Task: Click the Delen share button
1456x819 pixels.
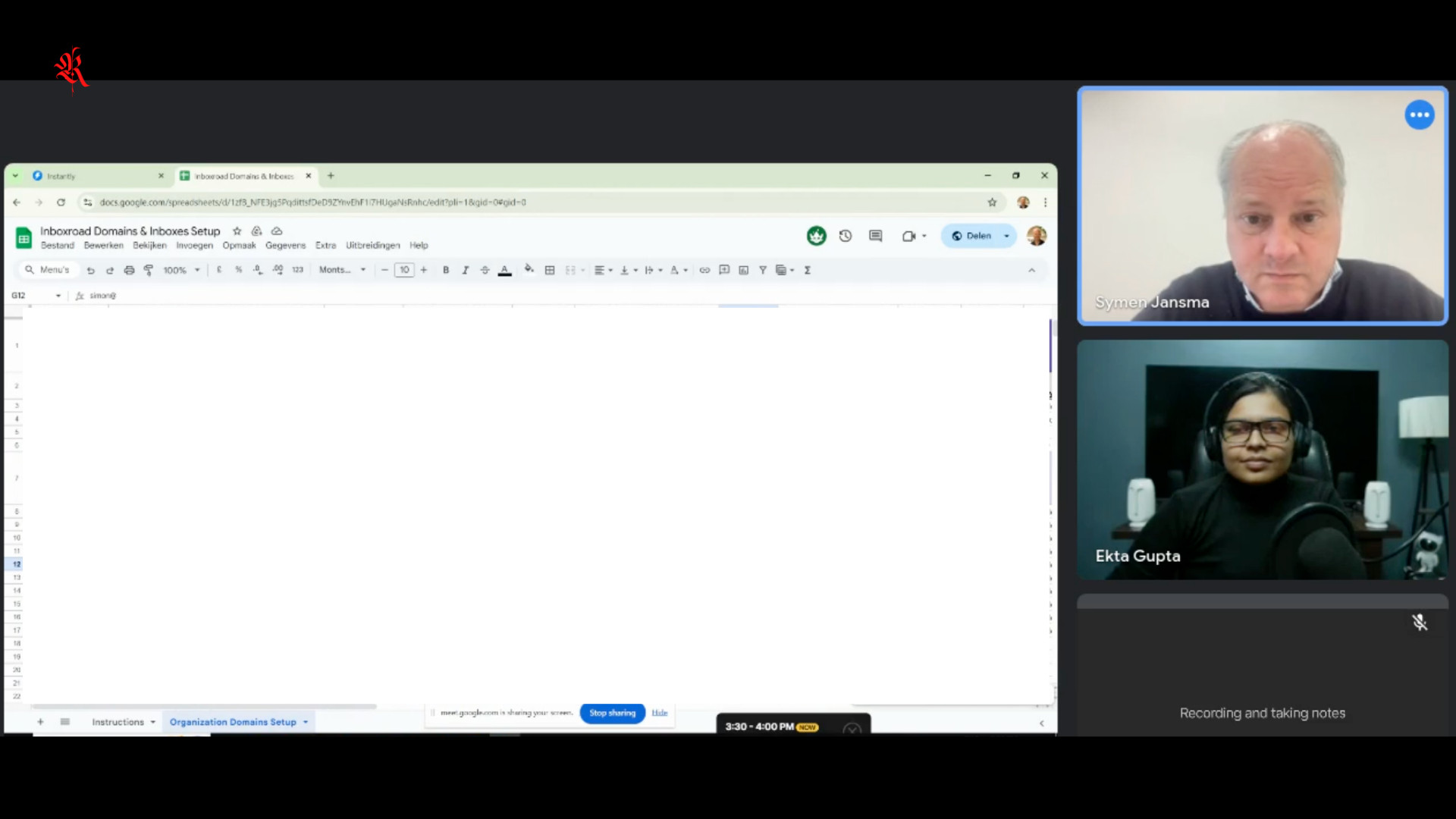Action: point(972,236)
